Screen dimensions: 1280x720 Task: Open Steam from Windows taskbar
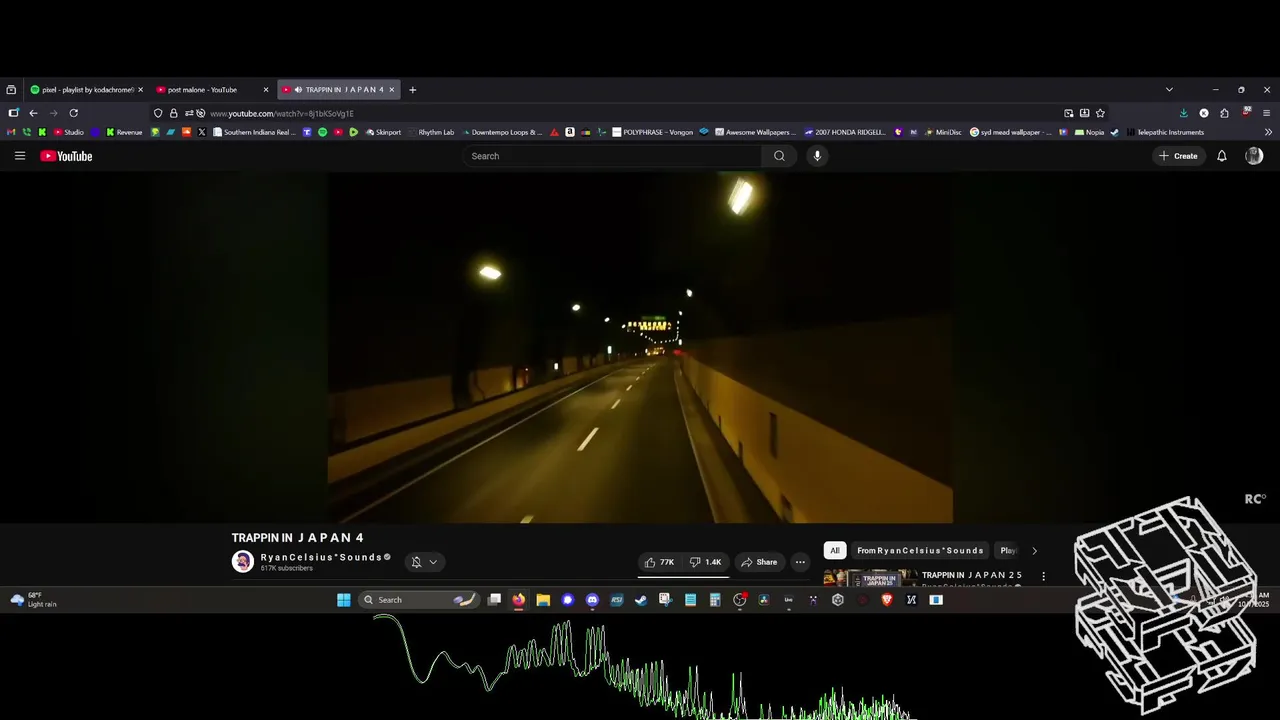(641, 600)
